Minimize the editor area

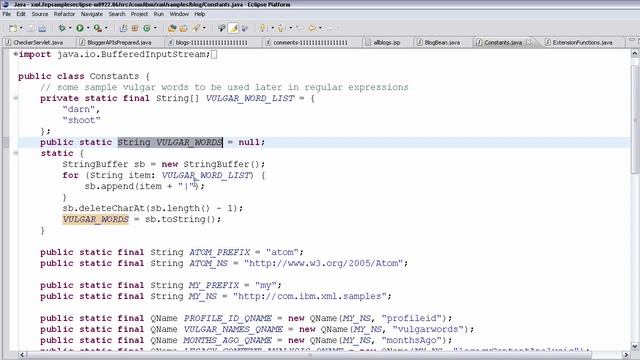coord(632,40)
